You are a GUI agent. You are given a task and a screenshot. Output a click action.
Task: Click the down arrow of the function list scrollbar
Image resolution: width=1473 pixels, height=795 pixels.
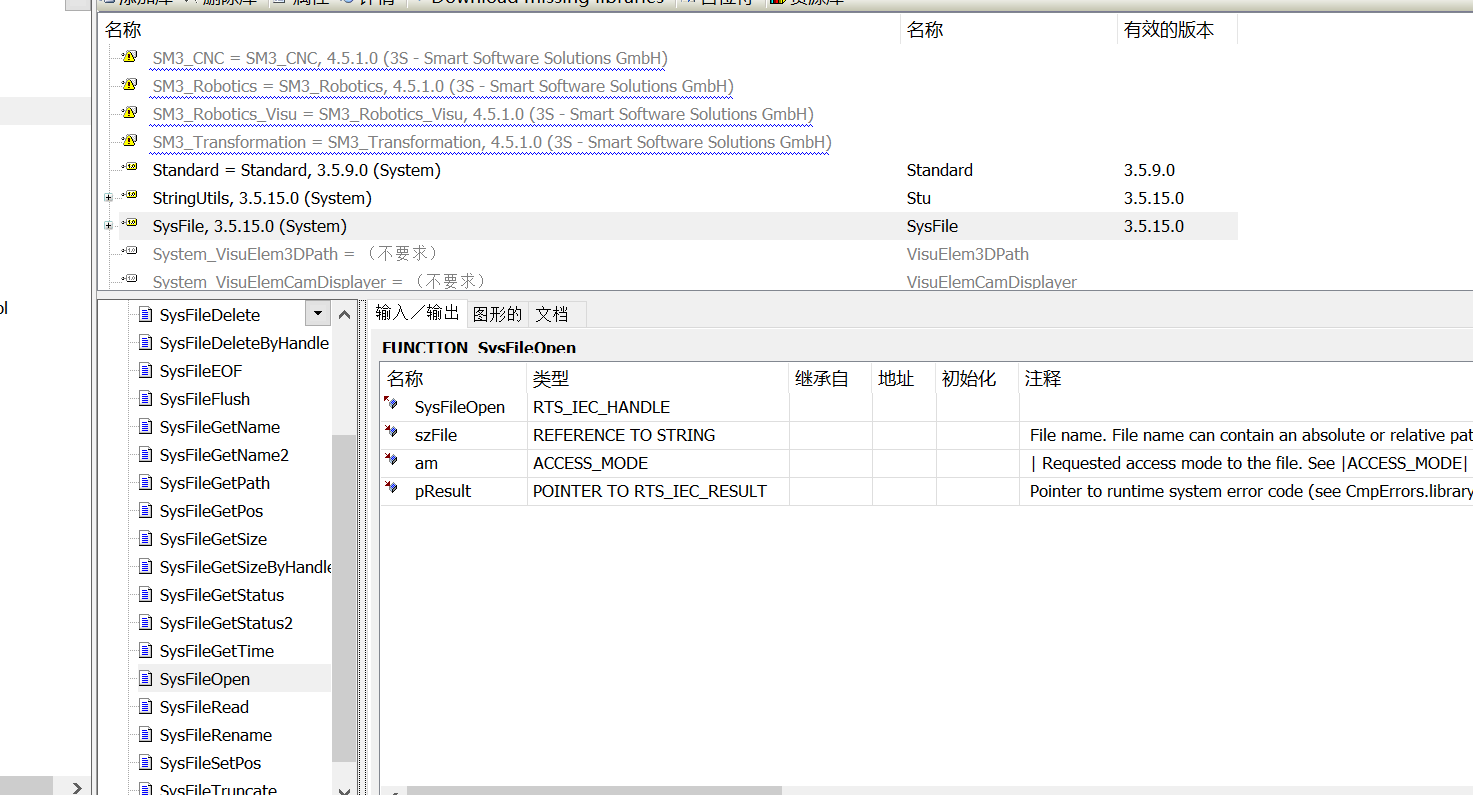(x=344, y=790)
